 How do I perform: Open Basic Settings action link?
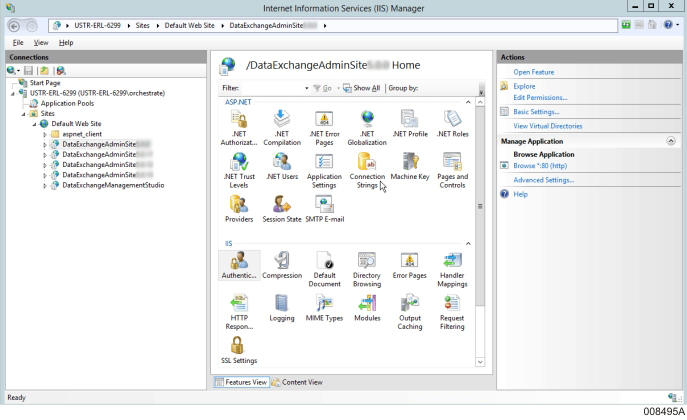point(536,112)
